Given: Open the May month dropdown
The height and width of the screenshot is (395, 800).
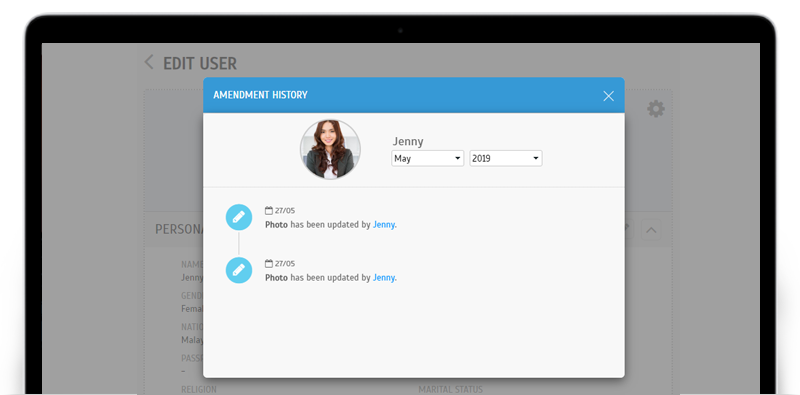Looking at the screenshot, I should pos(428,158).
